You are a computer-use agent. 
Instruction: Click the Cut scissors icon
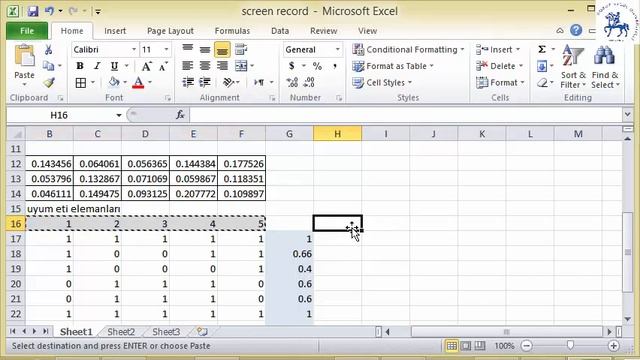(x=49, y=50)
